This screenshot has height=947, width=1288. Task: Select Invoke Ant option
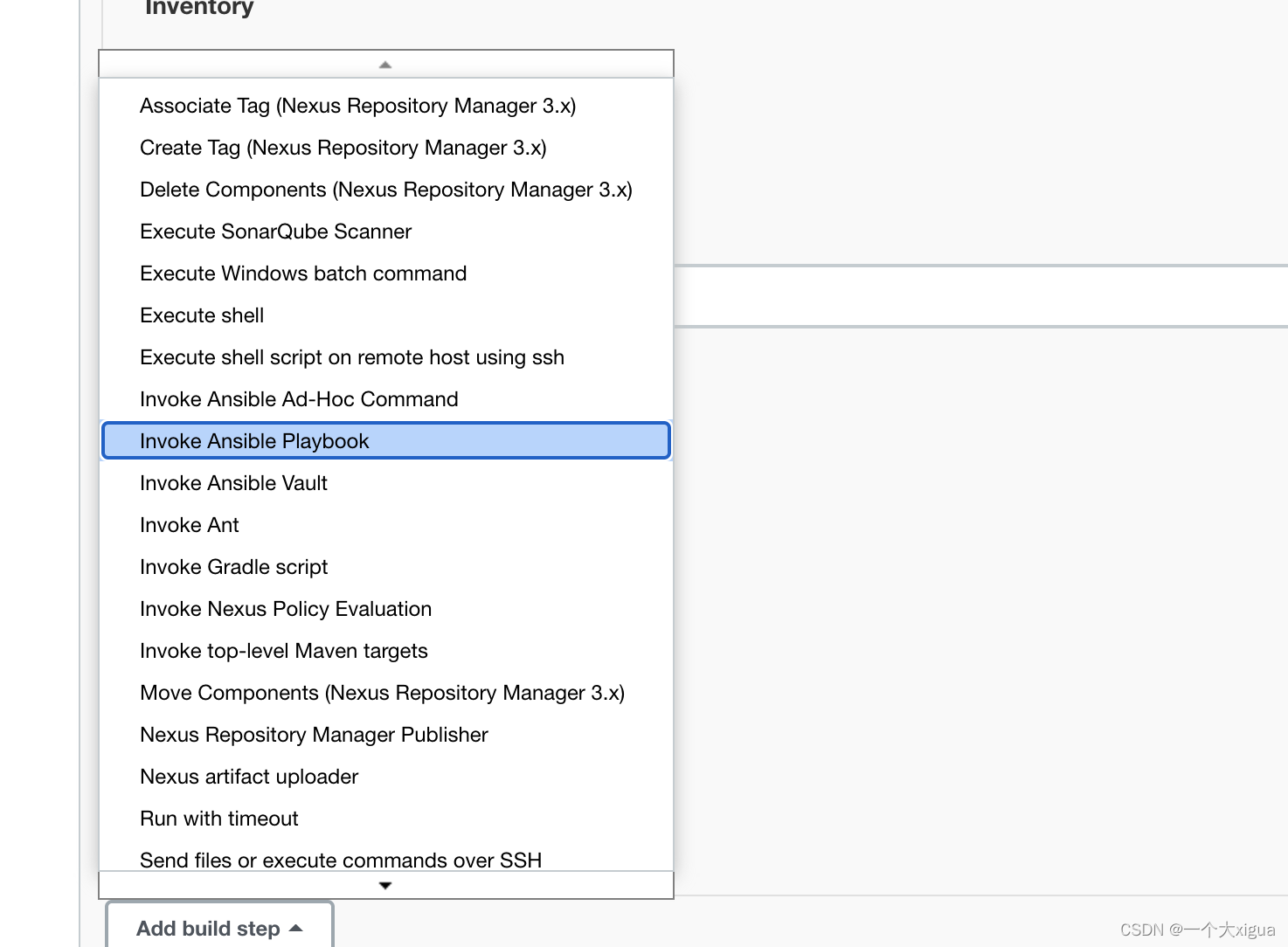click(189, 524)
